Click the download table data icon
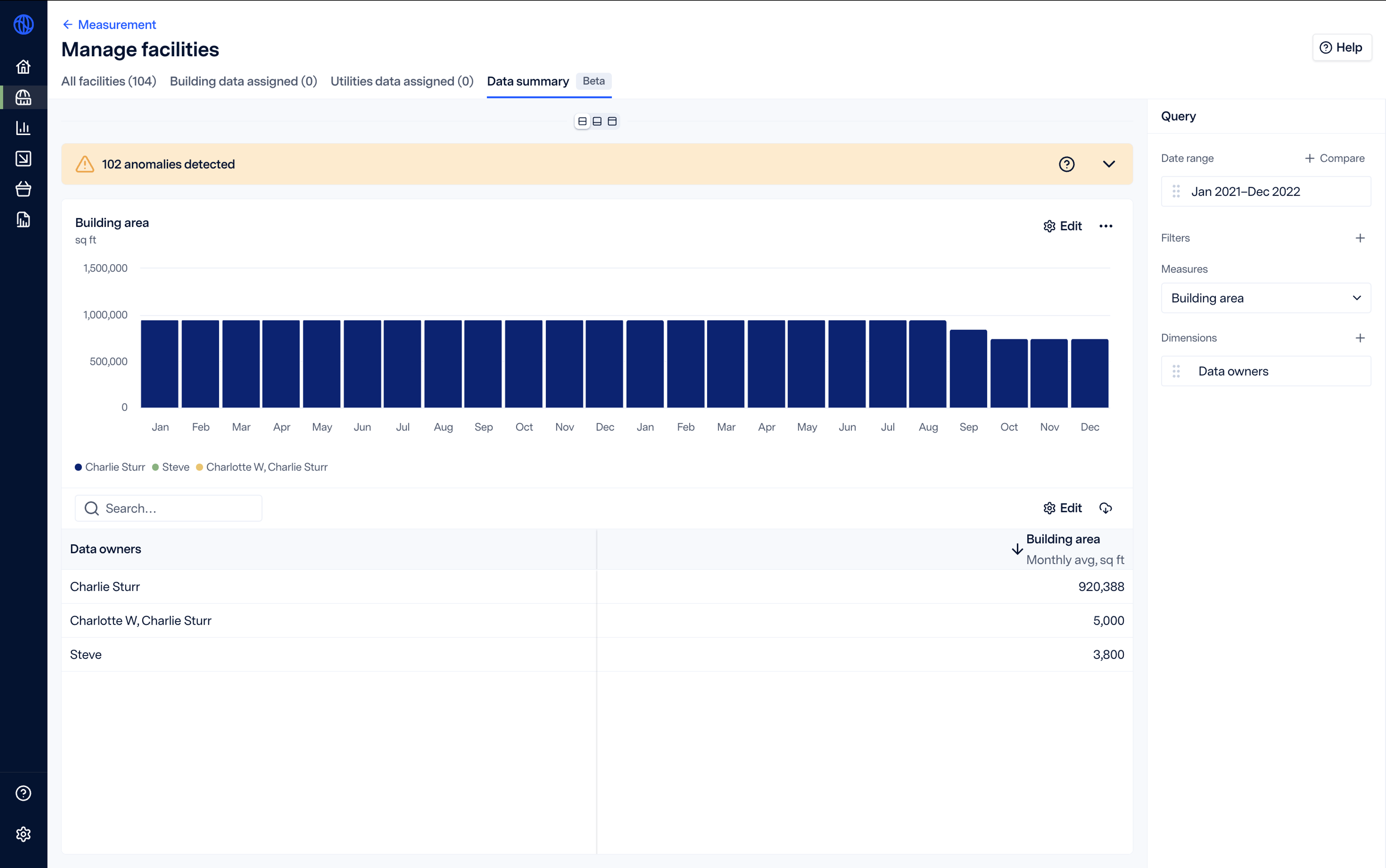The height and width of the screenshot is (868, 1386). (x=1105, y=508)
